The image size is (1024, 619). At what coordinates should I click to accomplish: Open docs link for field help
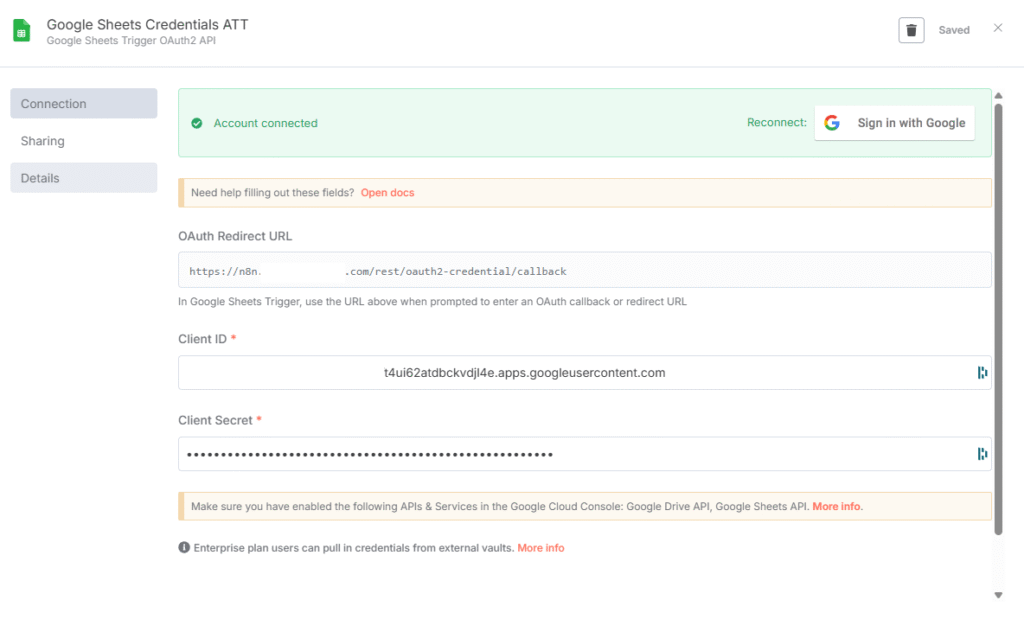pyautogui.click(x=387, y=192)
